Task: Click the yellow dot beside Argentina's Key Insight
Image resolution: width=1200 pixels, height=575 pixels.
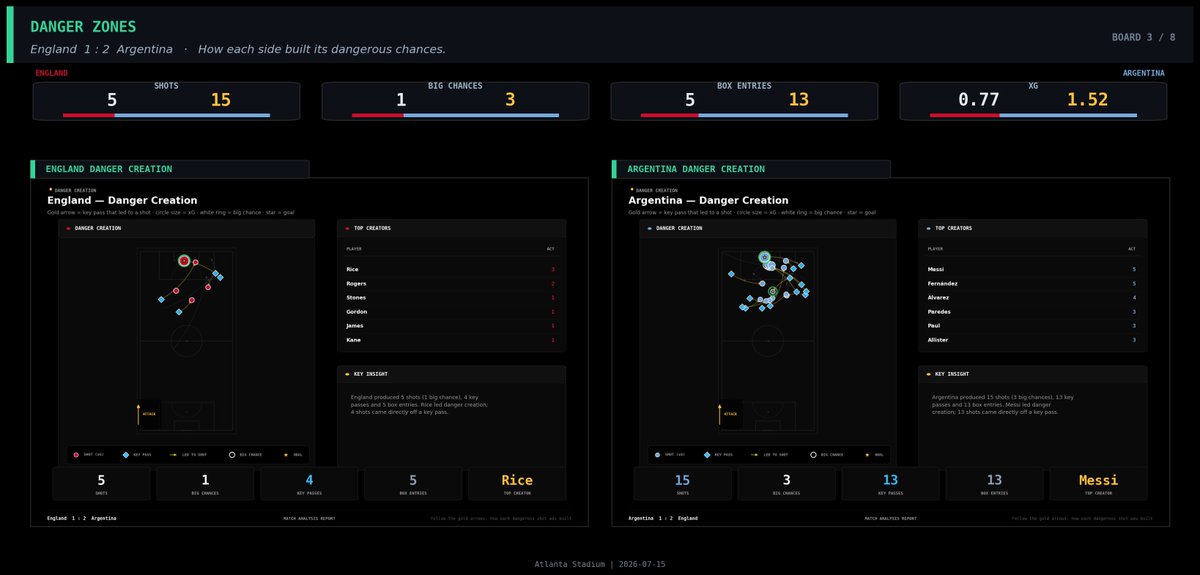Action: coord(928,374)
